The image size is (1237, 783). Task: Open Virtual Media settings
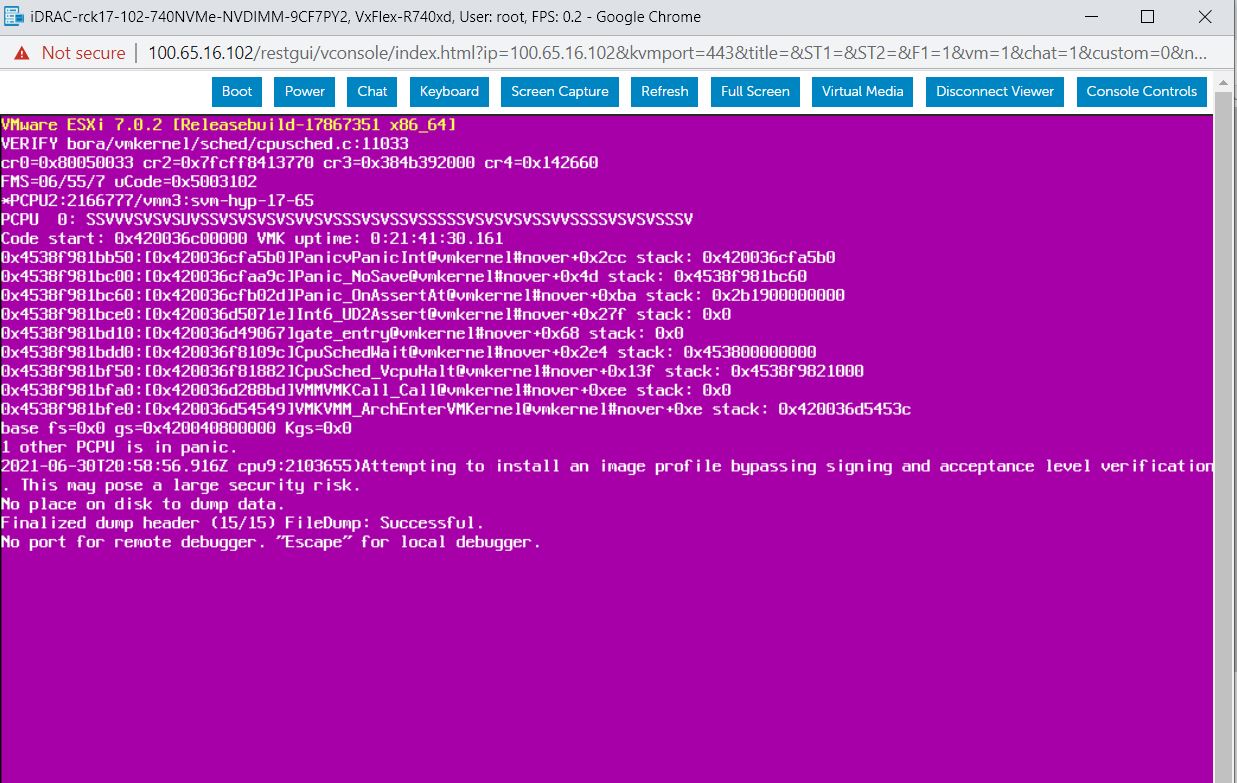click(863, 91)
